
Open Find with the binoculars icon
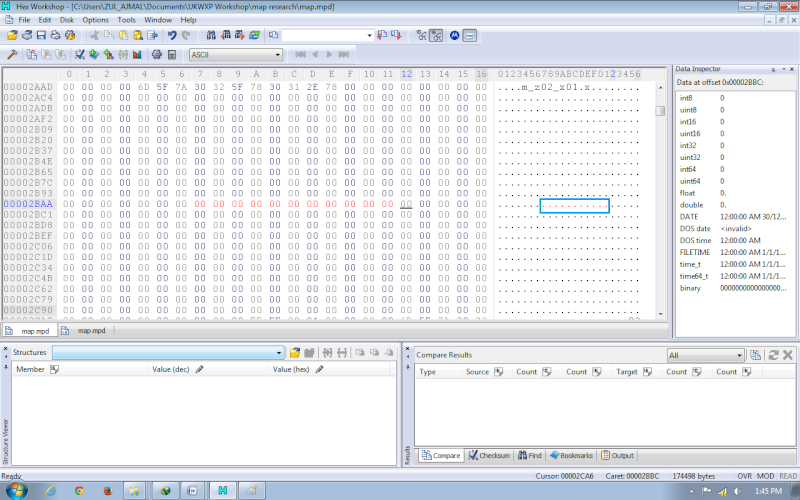tap(211, 35)
